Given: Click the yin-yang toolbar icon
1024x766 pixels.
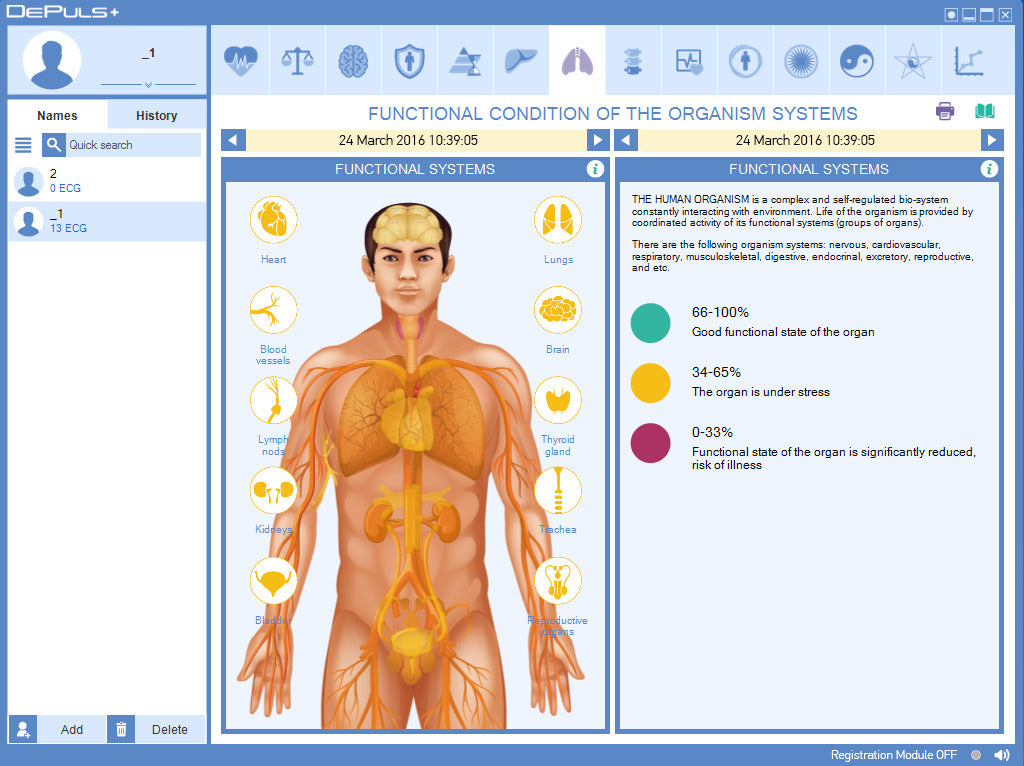Looking at the screenshot, I should coord(857,61).
